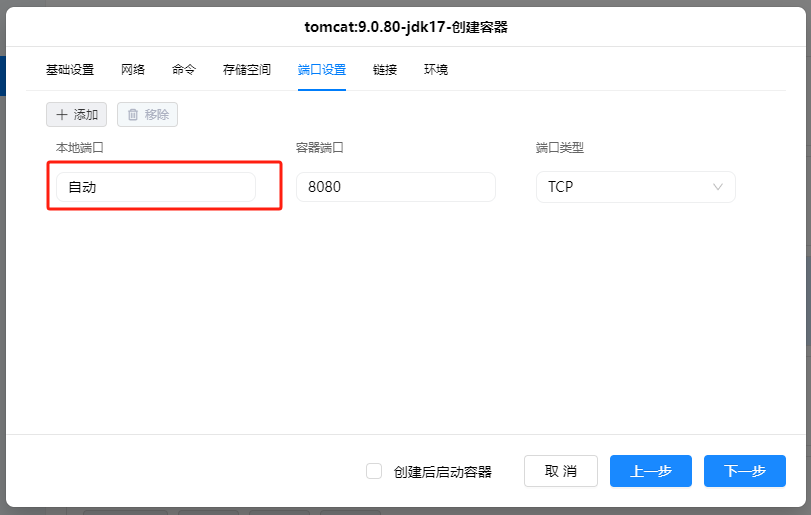Click the dialog title tomcat:9.0.80-jdk17-创建容器
The image size is (811, 515).
406,27
